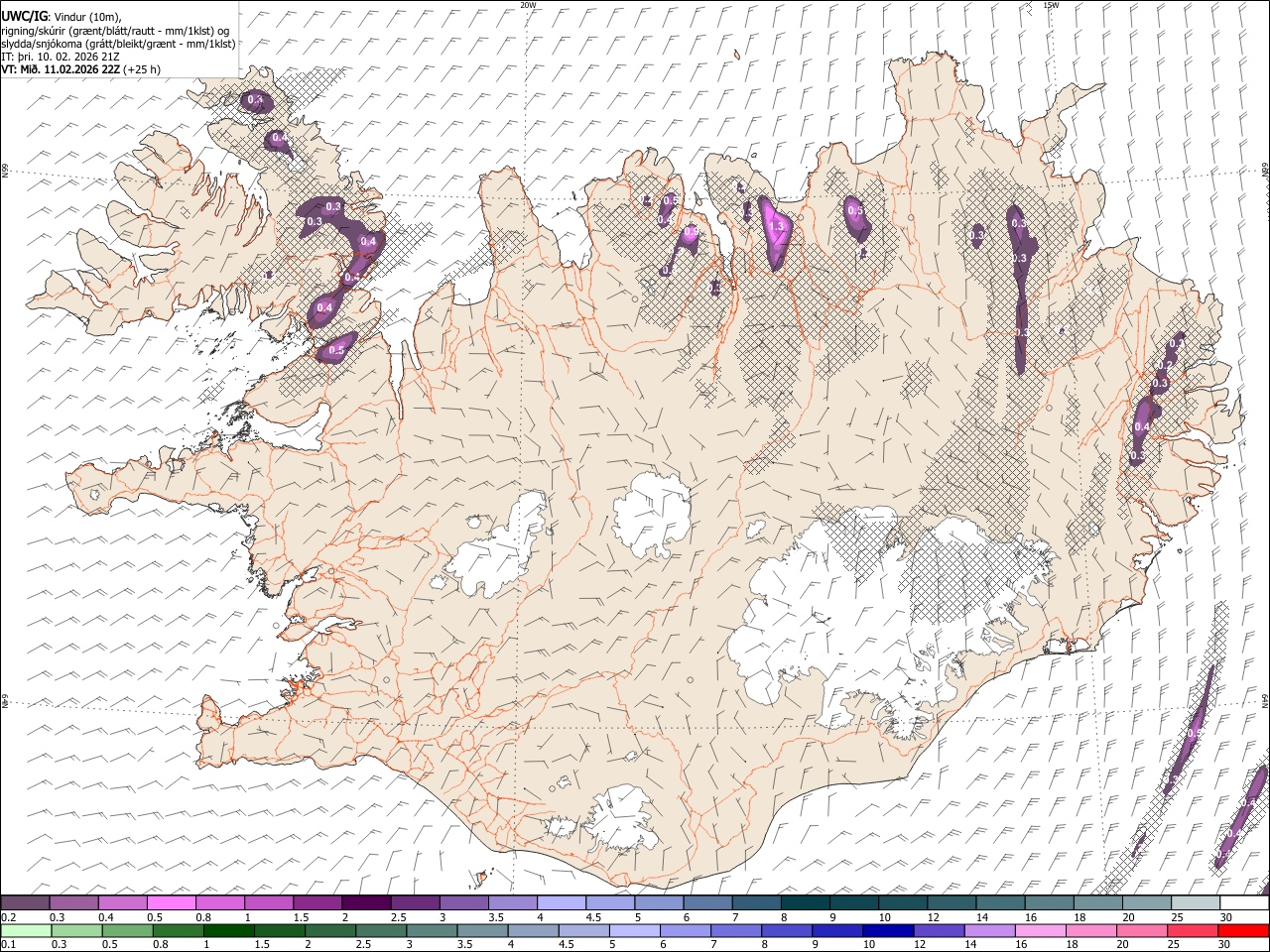This screenshot has height=952, width=1270.
Task: Pick upper legend dark purple swatch at 2
Action: point(366,902)
